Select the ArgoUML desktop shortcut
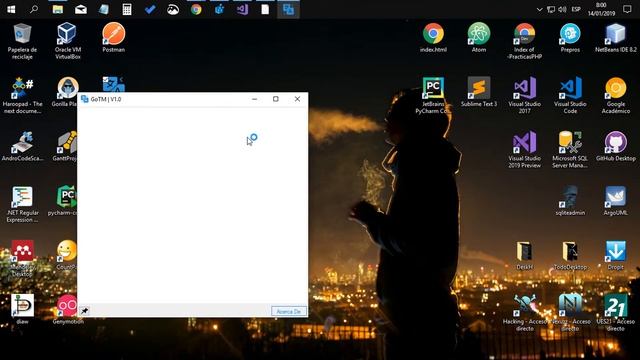This screenshot has width=640, height=360. pos(616,200)
